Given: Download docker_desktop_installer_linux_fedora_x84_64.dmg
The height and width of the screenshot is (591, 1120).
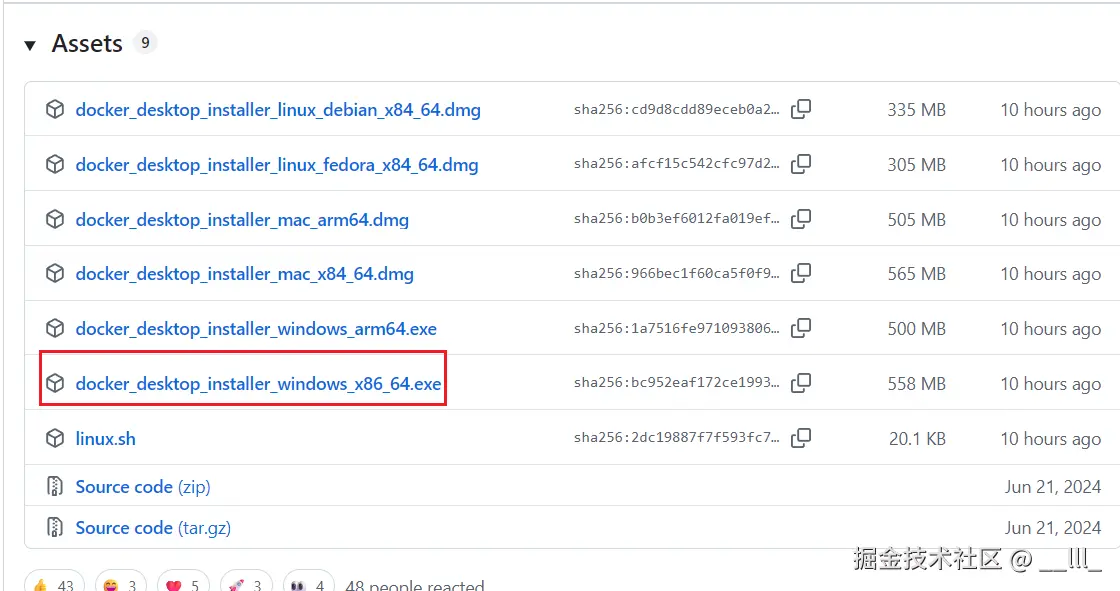Looking at the screenshot, I should point(276,165).
